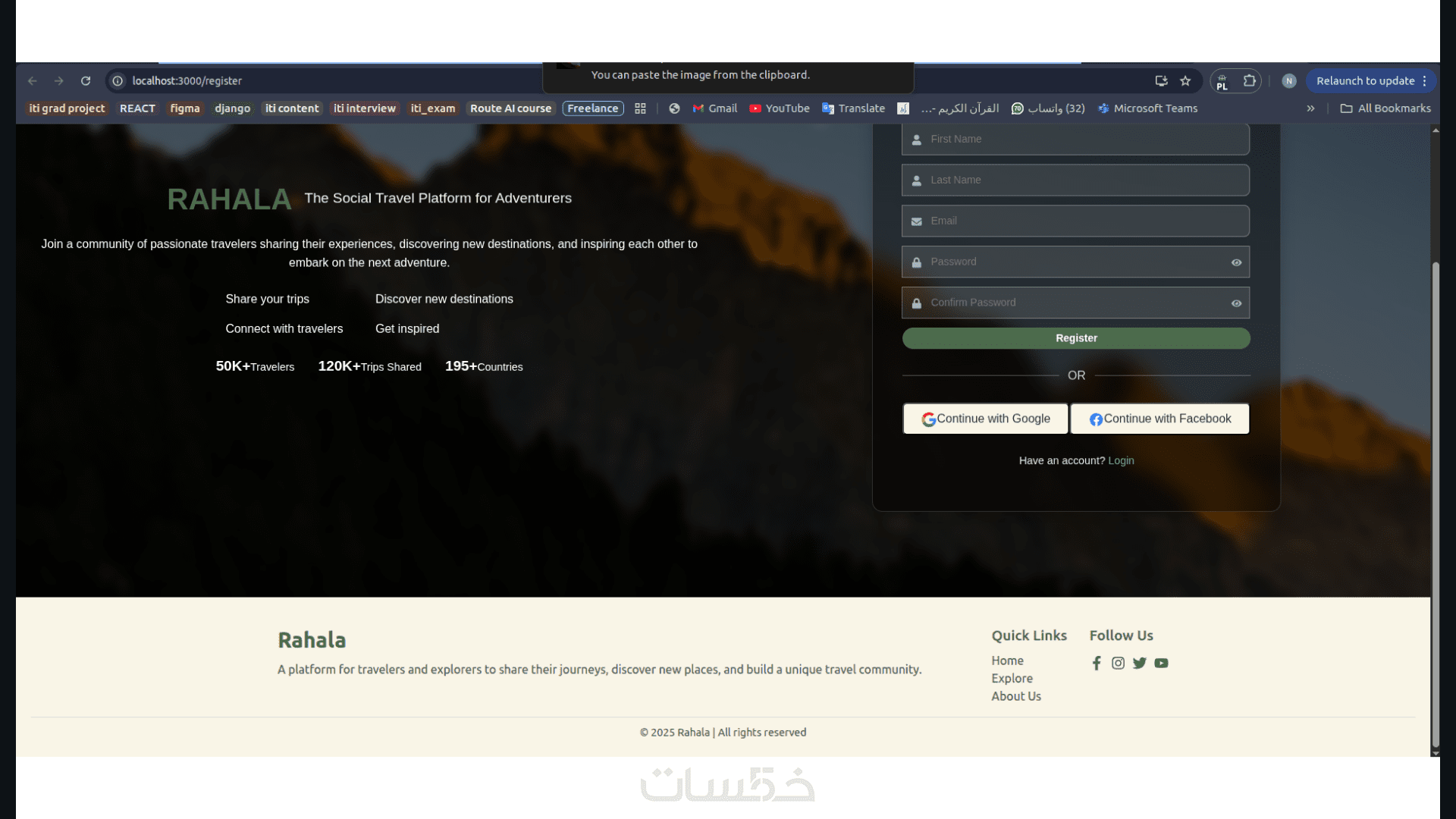This screenshot has width=1456, height=819.
Task: Open the YouTube icon under Follow Us
Action: tap(1161, 664)
